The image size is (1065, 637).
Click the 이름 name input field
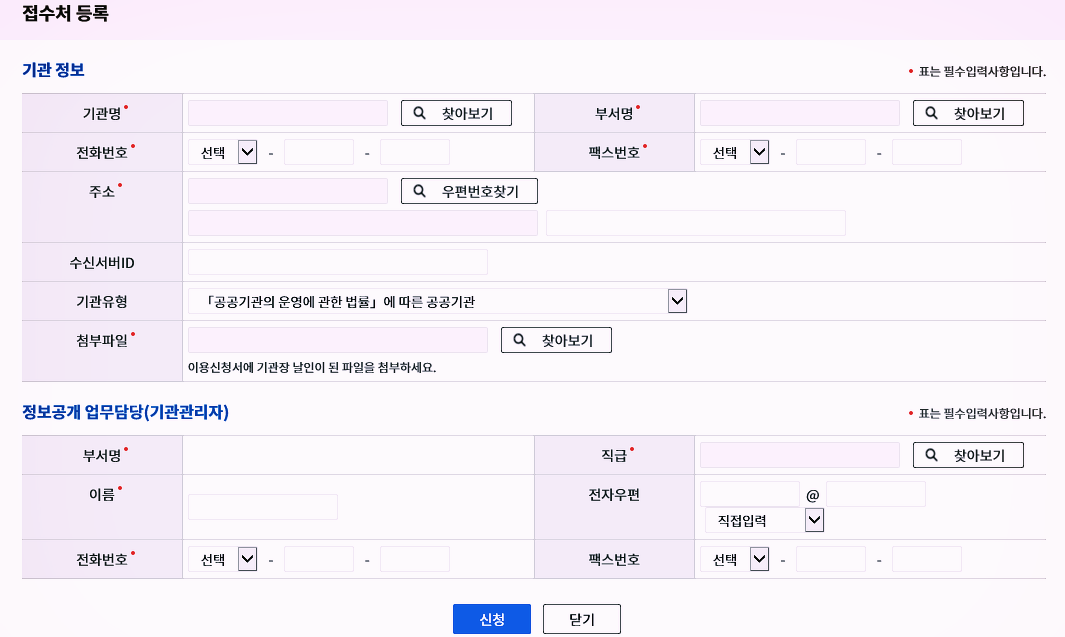[263, 507]
